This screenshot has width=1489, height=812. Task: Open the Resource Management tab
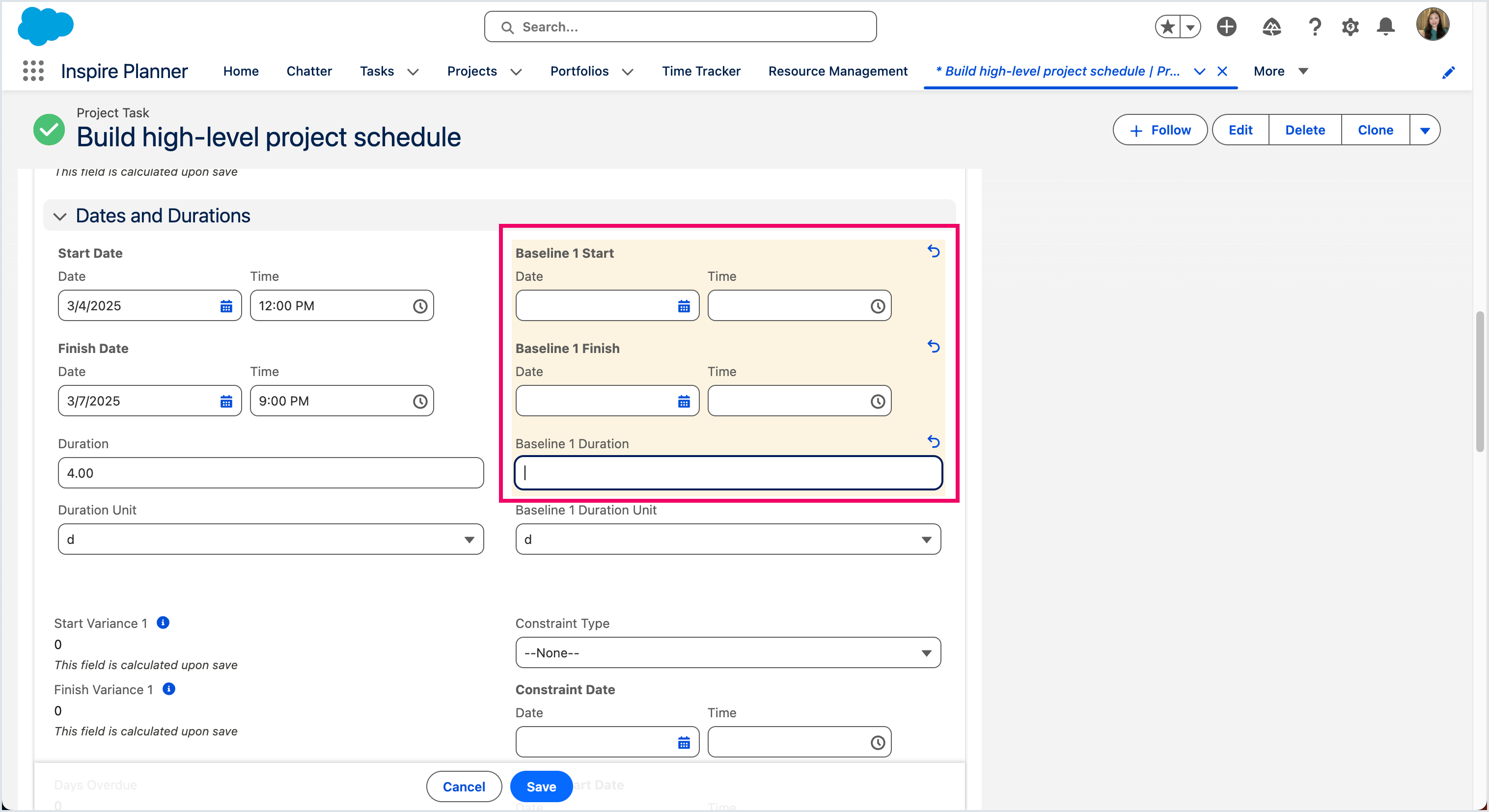pyautogui.click(x=838, y=71)
